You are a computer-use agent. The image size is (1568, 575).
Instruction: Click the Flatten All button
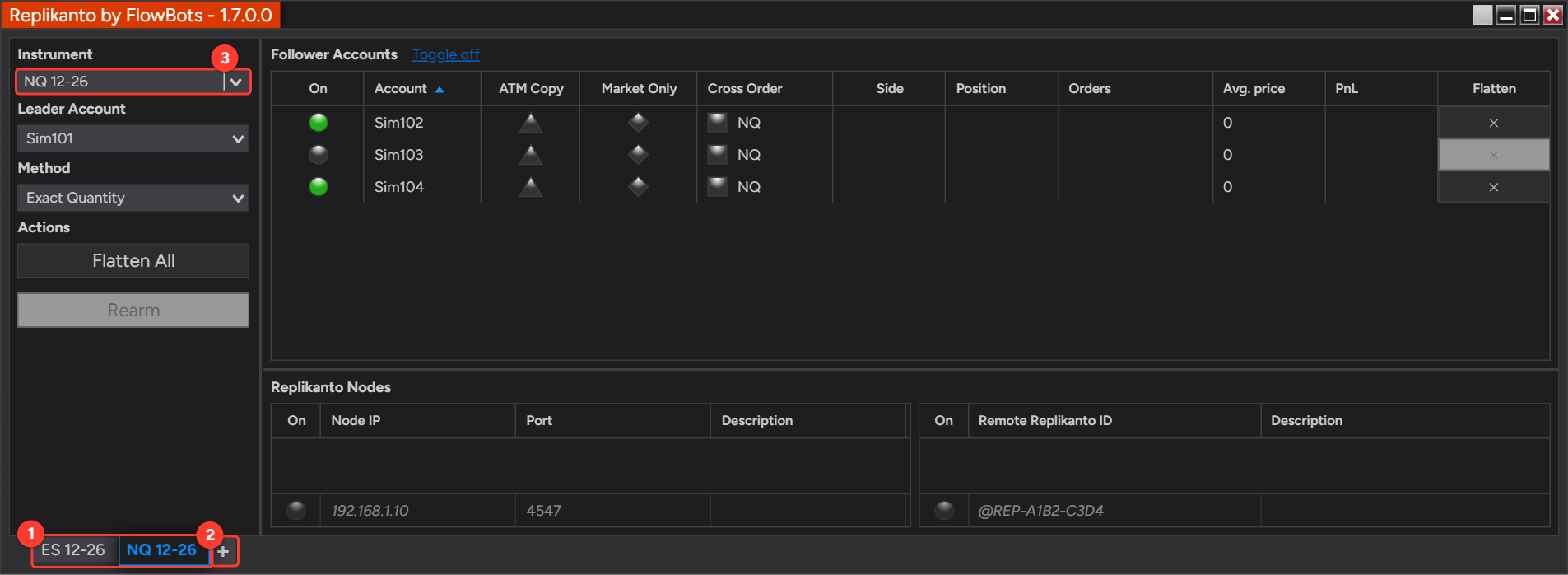point(133,260)
